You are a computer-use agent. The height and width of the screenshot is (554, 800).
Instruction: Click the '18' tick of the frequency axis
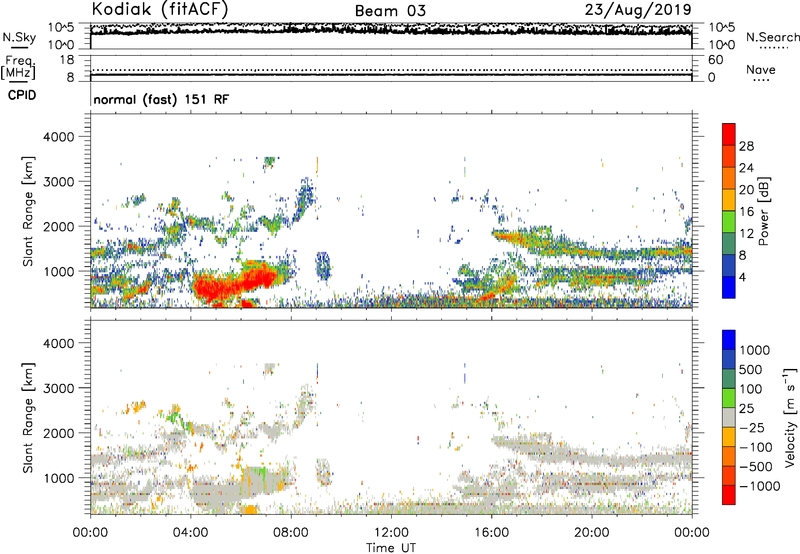coord(67,60)
